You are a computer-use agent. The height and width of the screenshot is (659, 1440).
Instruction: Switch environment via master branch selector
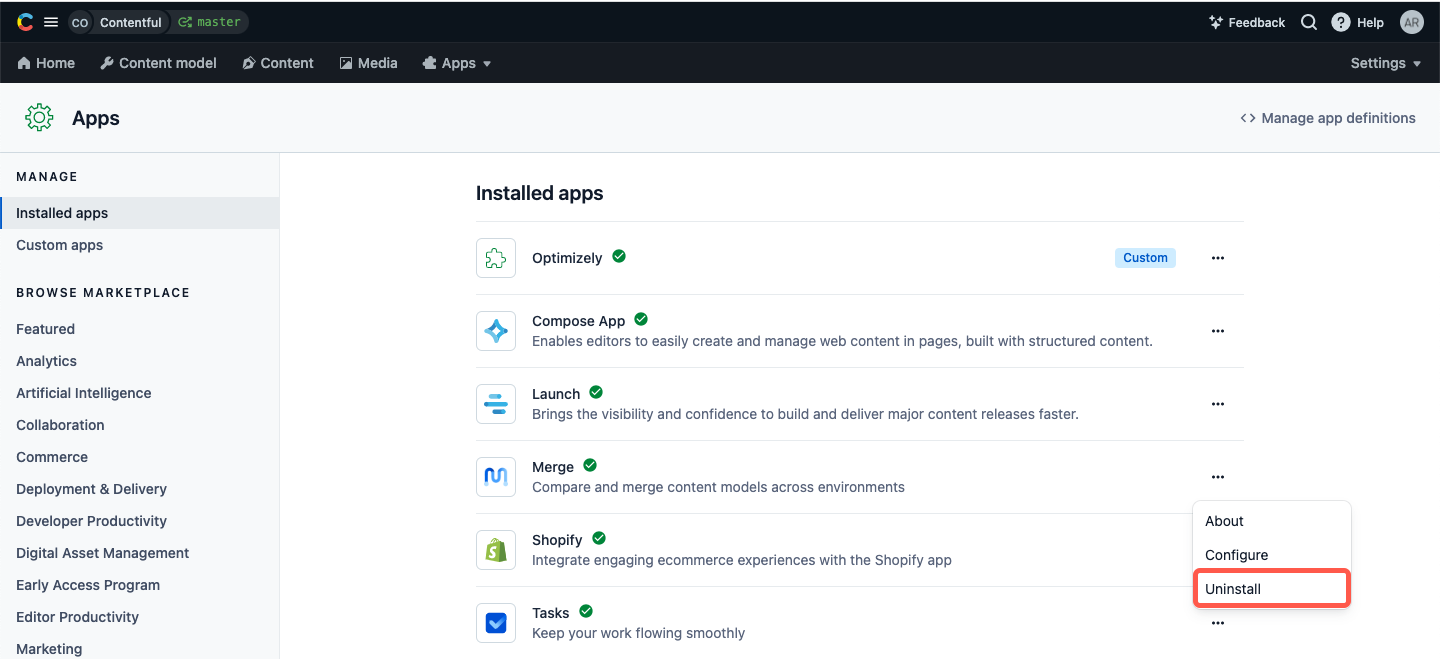coord(210,22)
